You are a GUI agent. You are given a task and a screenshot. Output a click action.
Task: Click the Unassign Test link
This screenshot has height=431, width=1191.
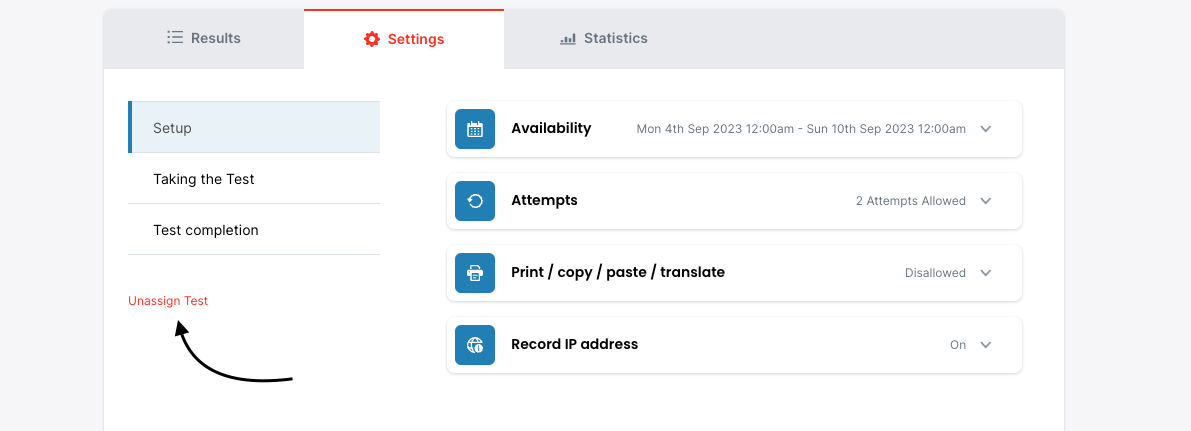pos(168,301)
